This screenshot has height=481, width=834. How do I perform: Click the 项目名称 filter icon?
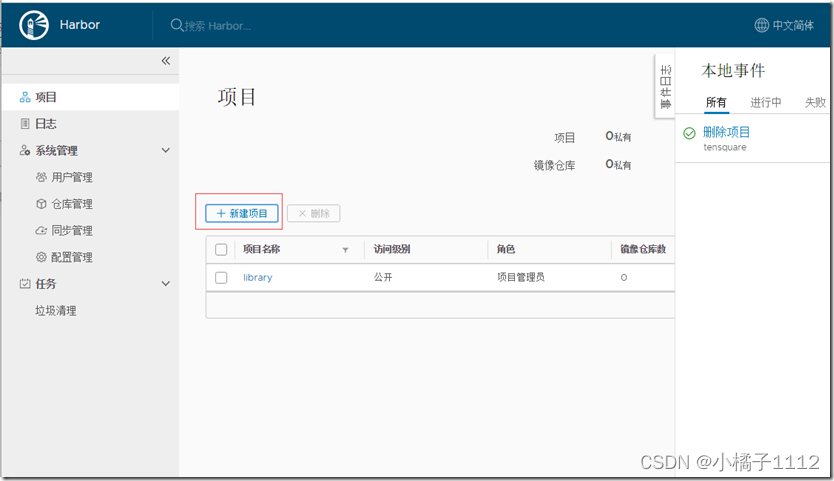tap(345, 250)
